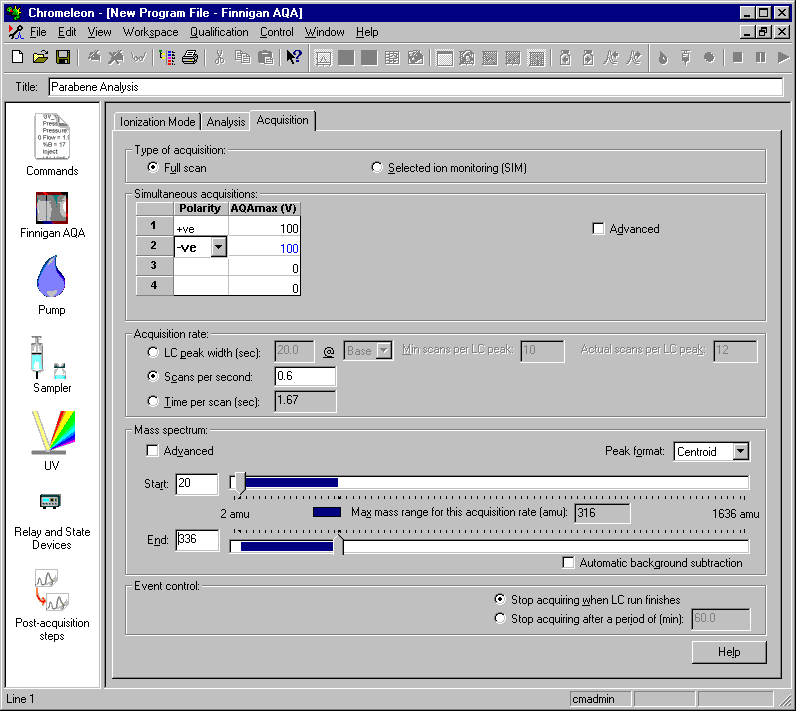Image resolution: width=796 pixels, height=711 pixels.
Task: Restore the inner document window
Action: coord(763,32)
